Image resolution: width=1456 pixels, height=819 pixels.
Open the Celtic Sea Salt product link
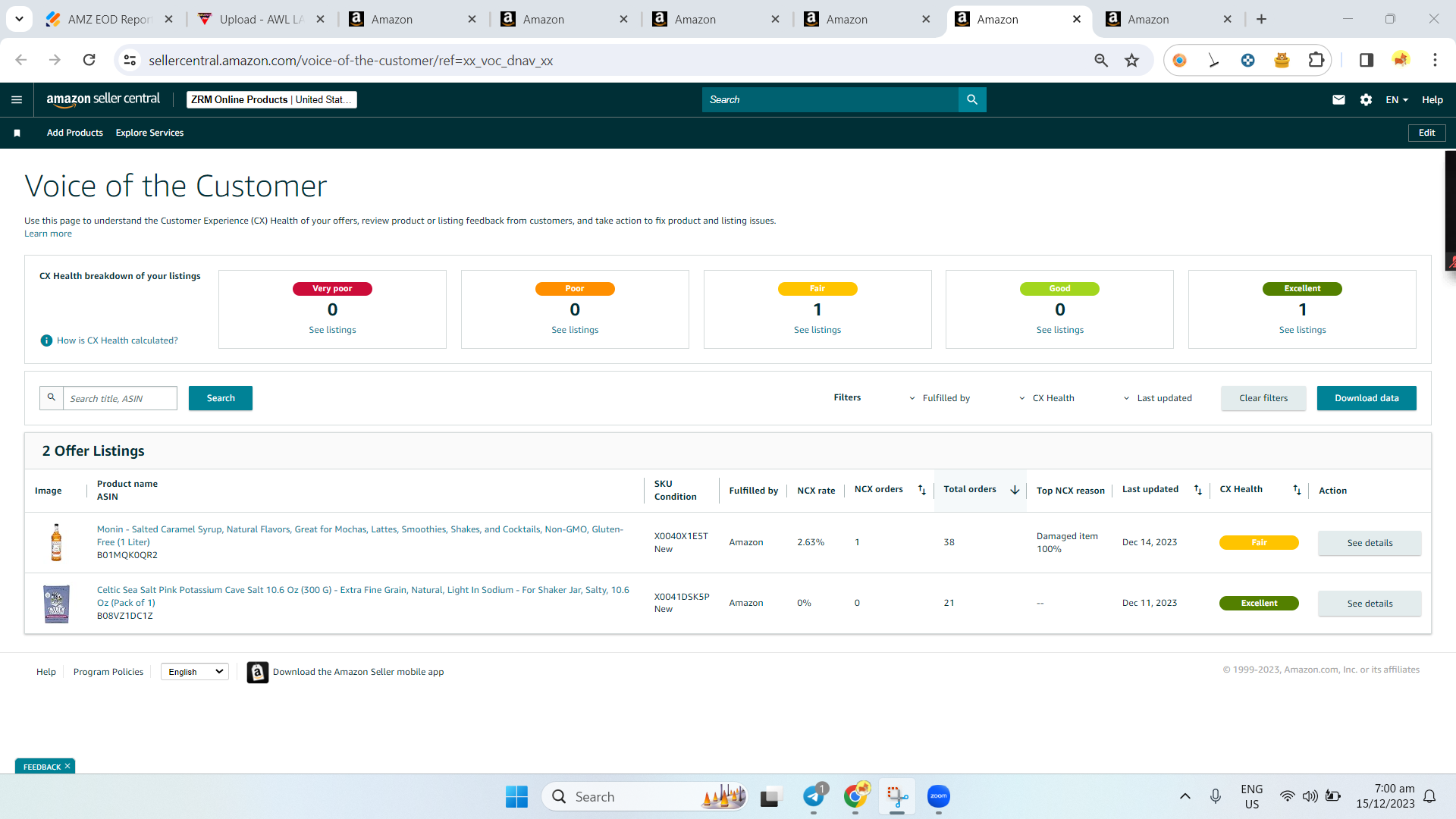[x=363, y=596]
